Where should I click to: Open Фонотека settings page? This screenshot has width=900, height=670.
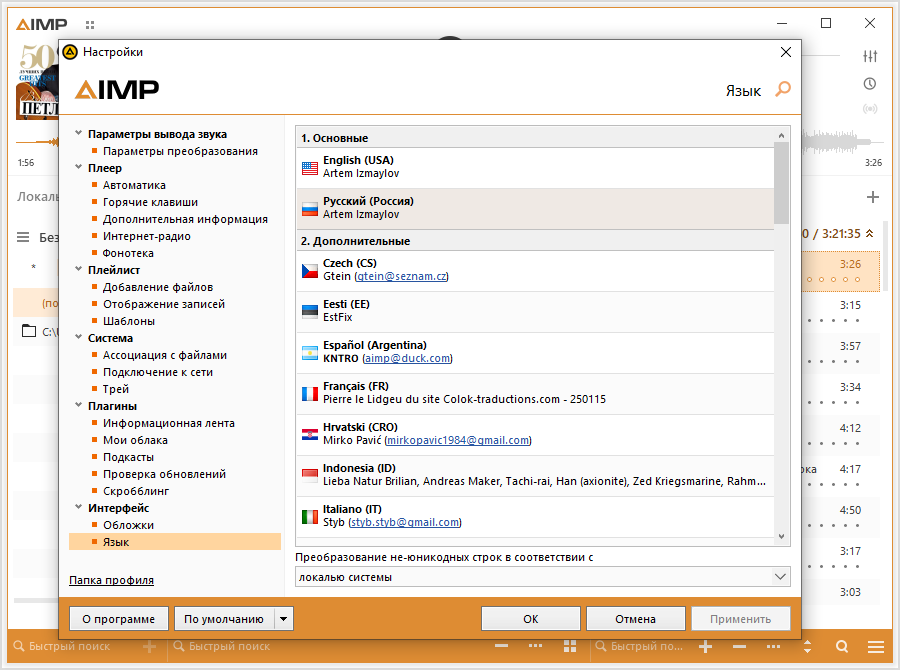pos(128,253)
